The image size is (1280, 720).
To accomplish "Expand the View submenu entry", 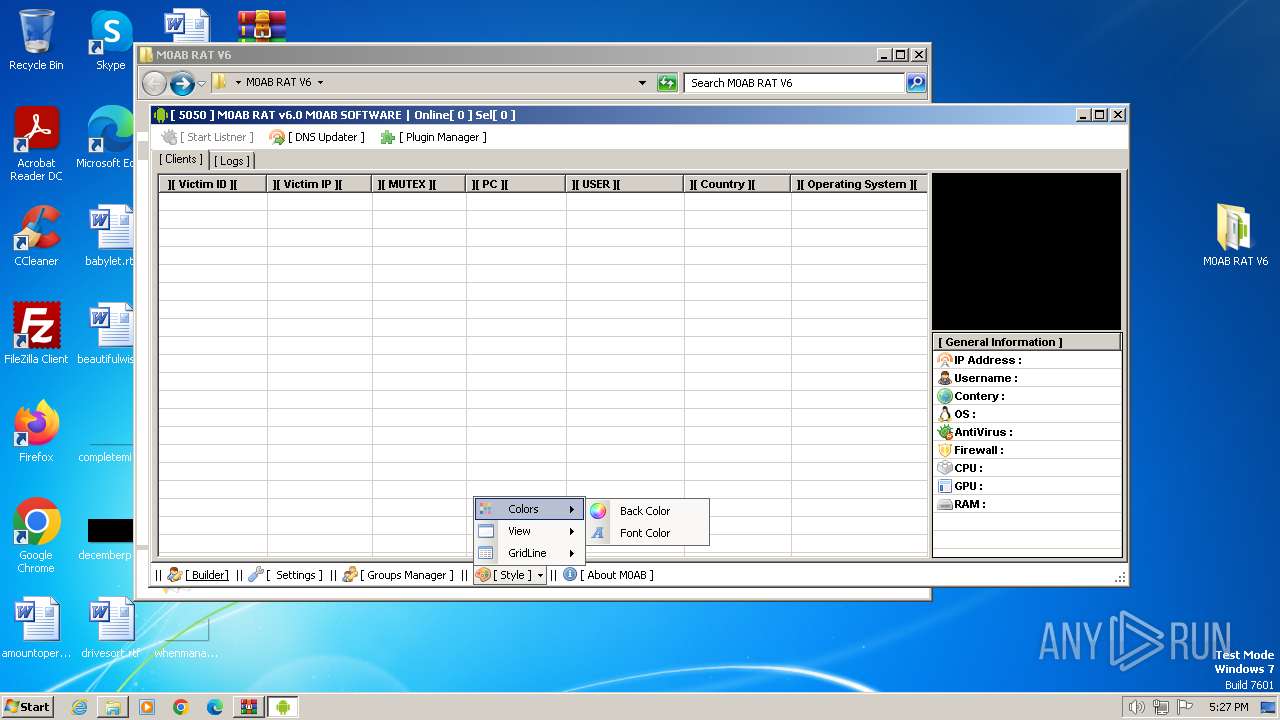I will coord(529,531).
